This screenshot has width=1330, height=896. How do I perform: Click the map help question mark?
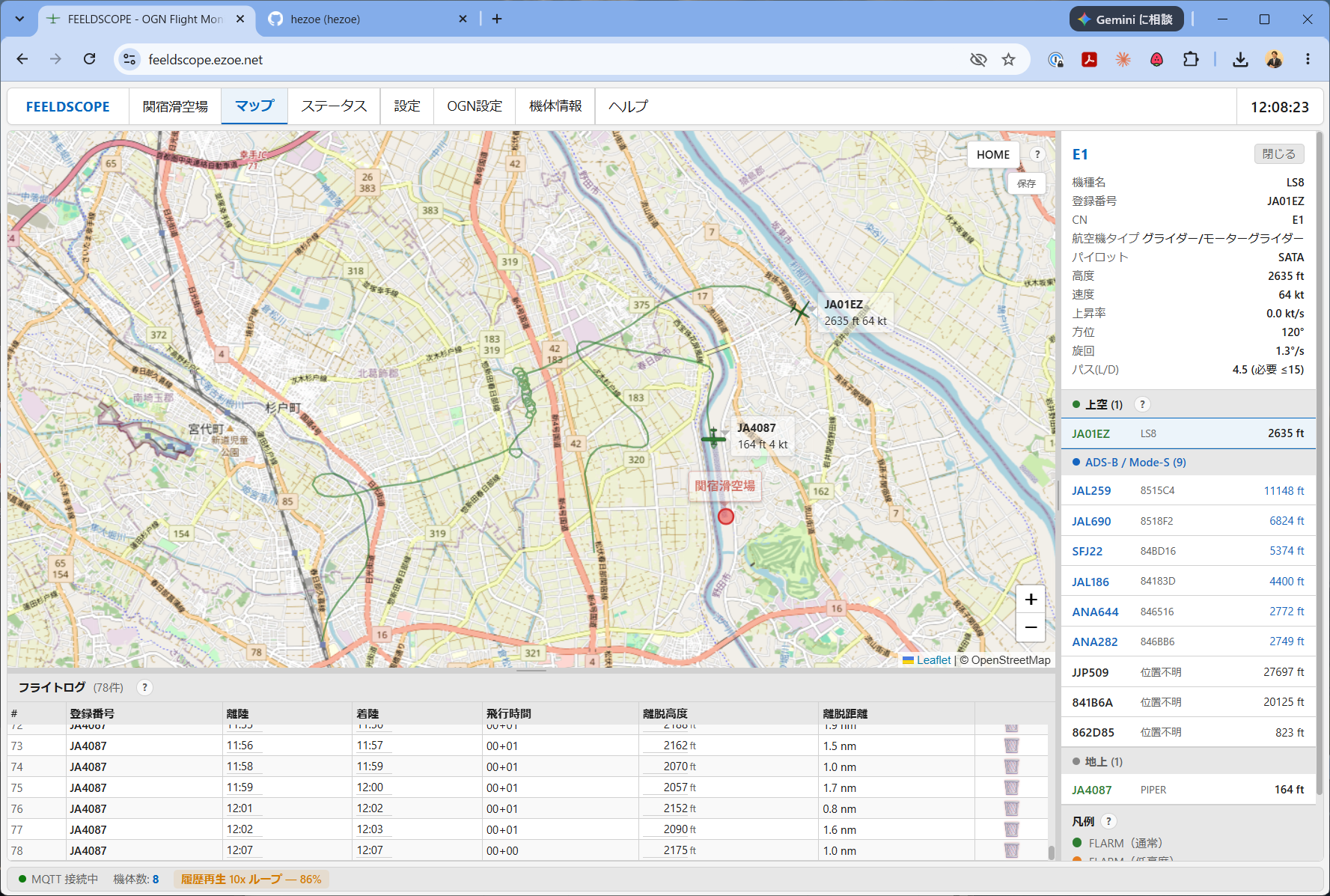coord(1037,154)
